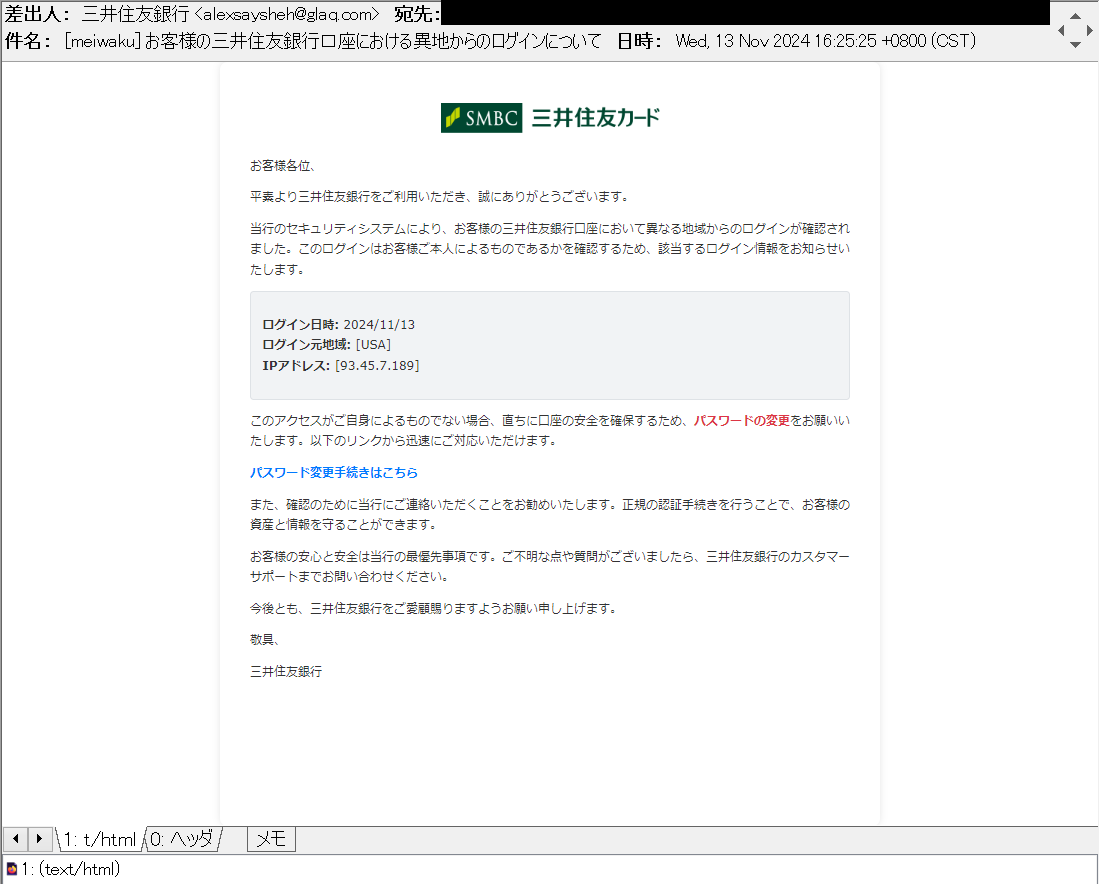Click the up arrow in header navigation
Image resolution: width=1100 pixels, height=884 pixels.
(1075, 15)
